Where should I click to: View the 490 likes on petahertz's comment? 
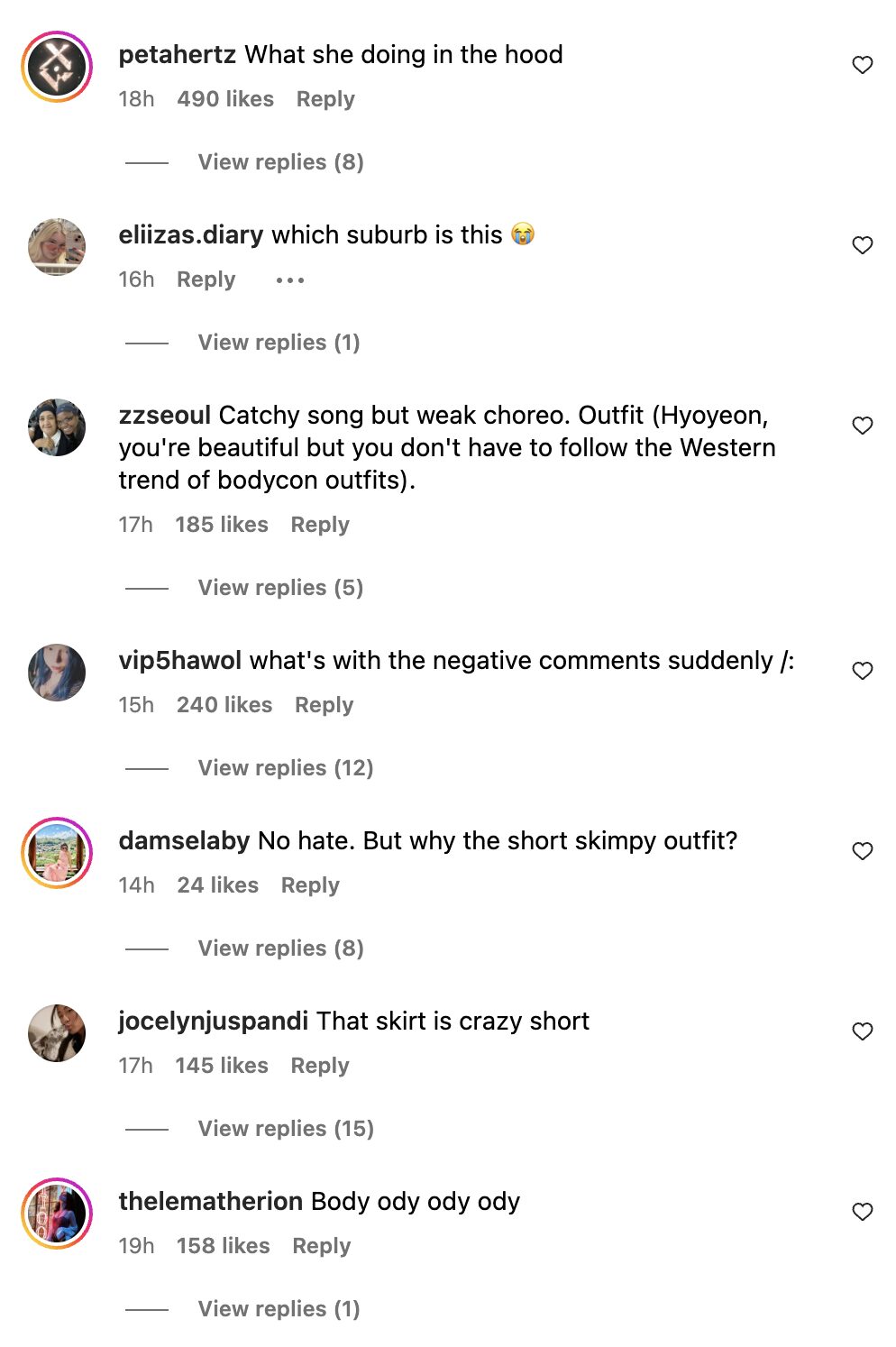tap(225, 99)
